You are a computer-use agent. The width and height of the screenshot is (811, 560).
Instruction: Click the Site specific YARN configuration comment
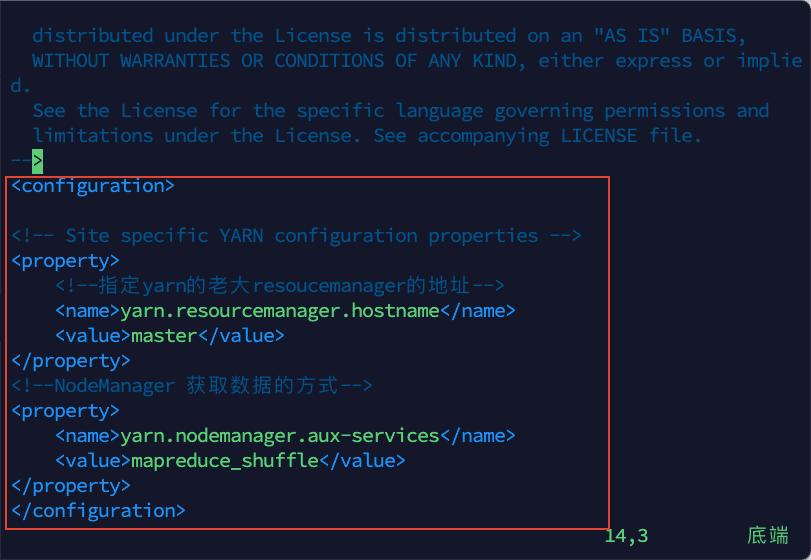(296, 236)
